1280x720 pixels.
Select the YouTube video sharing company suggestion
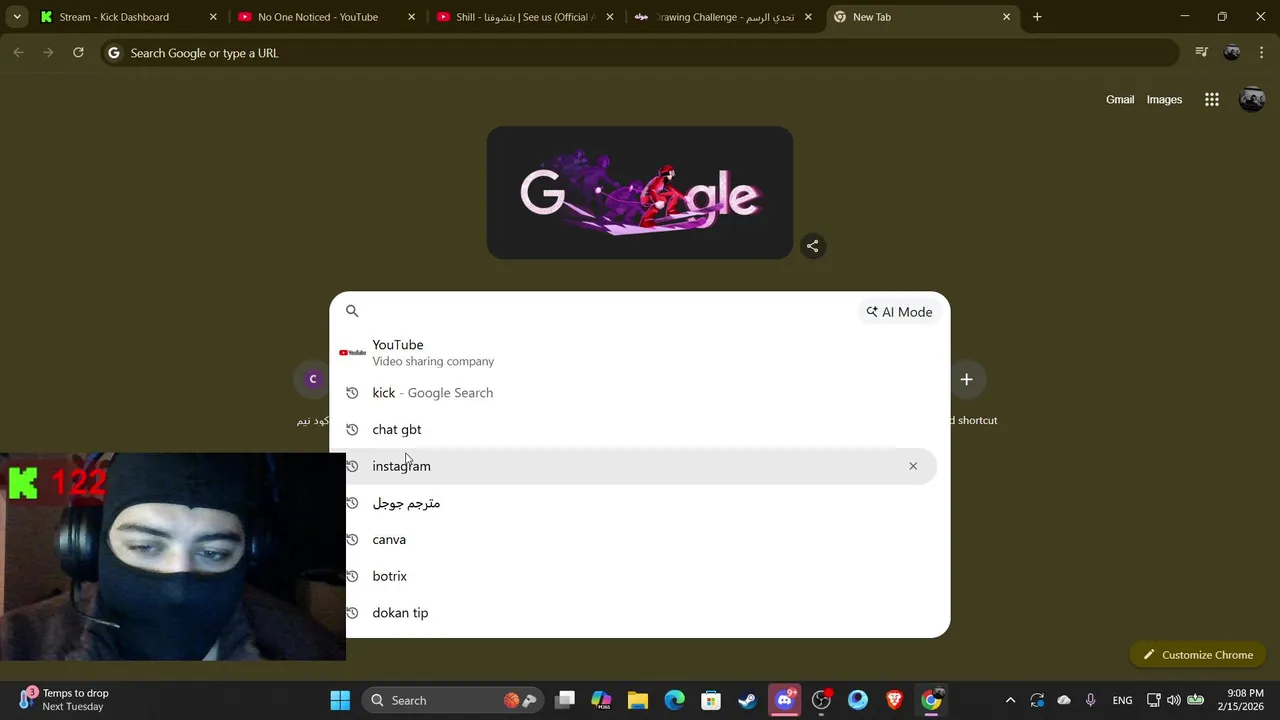point(640,352)
